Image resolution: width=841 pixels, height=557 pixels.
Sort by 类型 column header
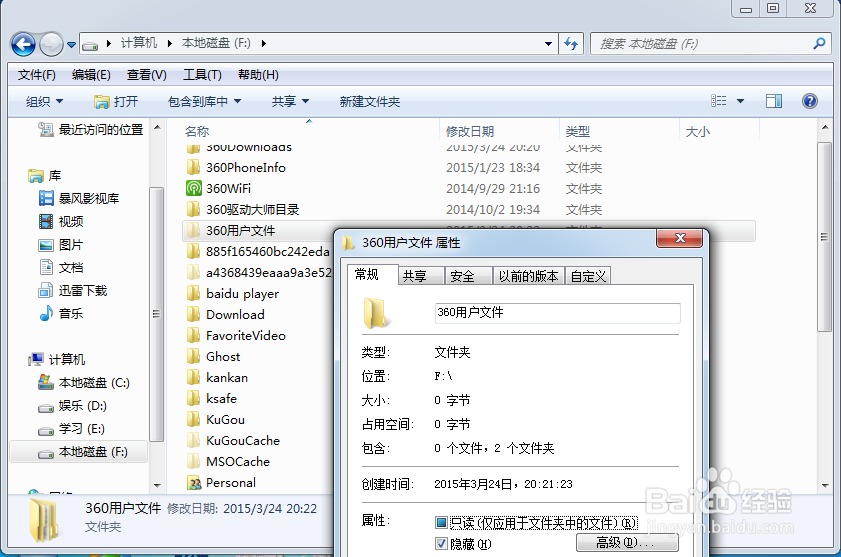coord(578,131)
